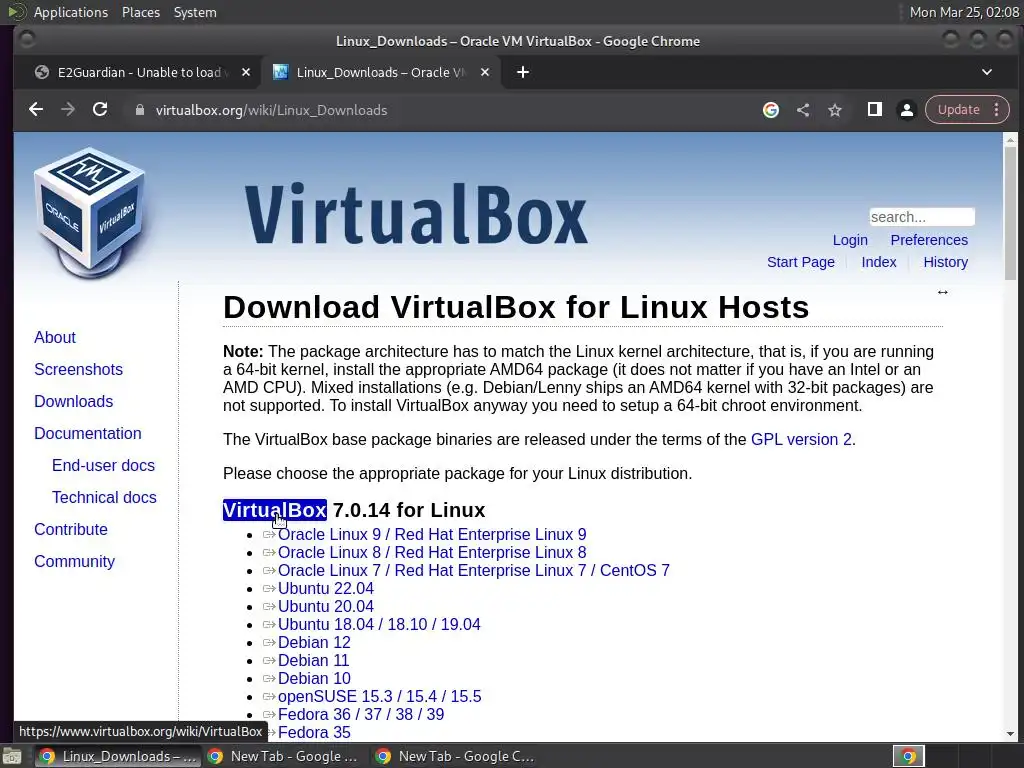Toggle page width with double-arrow icon

[942, 292]
